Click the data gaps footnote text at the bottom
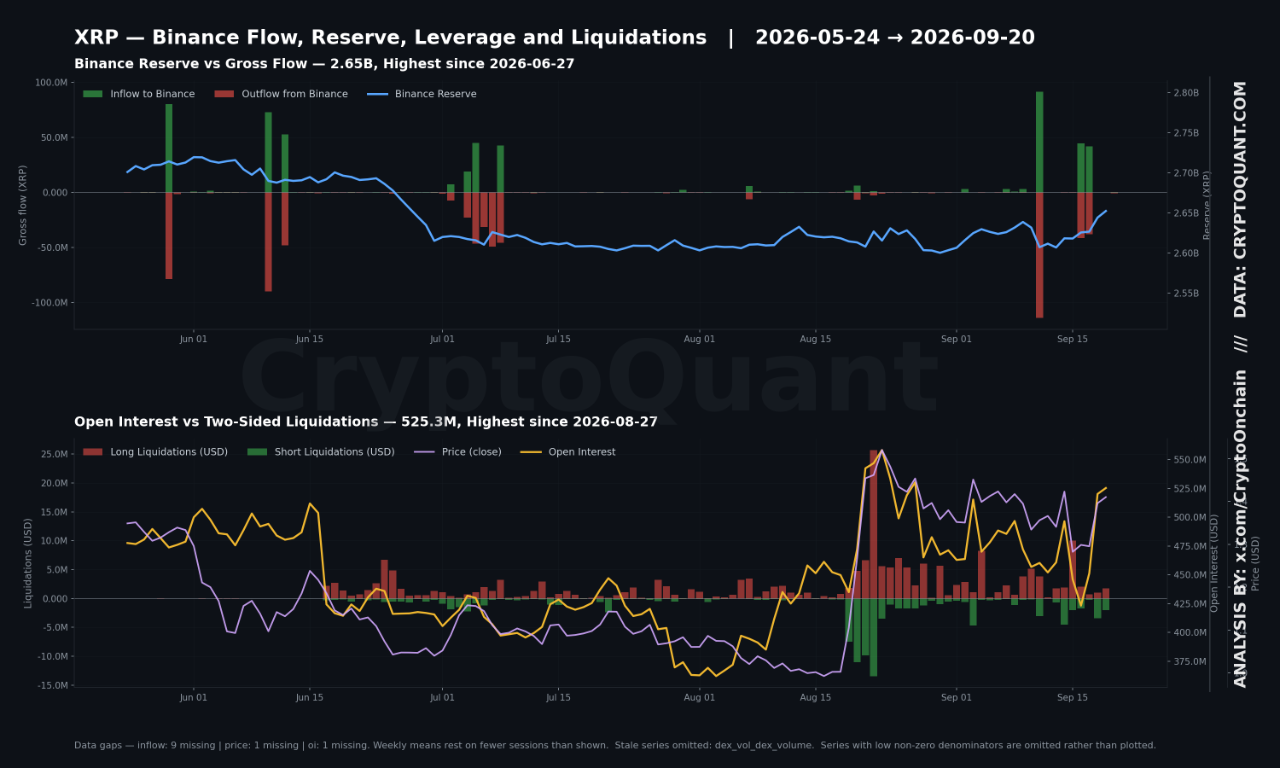This screenshot has height=768, width=1280. pos(615,745)
